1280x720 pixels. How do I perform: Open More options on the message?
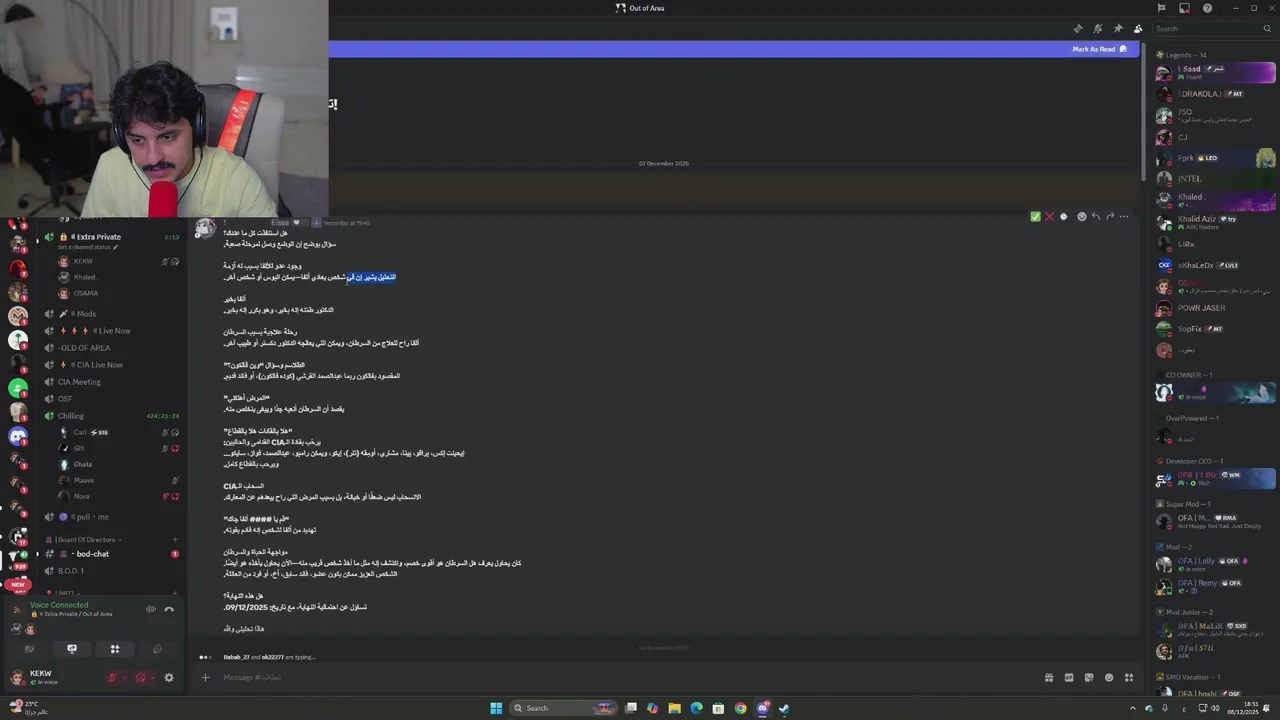point(1124,216)
